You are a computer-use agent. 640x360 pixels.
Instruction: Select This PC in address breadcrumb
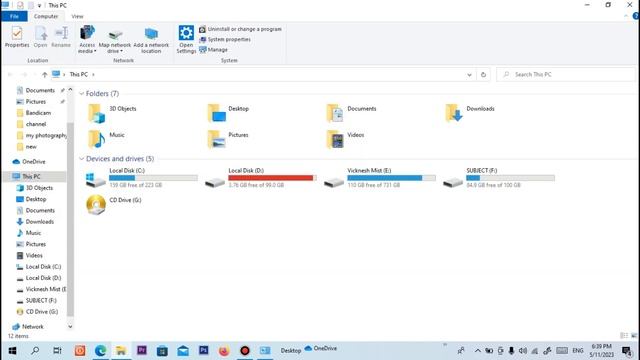(79, 75)
